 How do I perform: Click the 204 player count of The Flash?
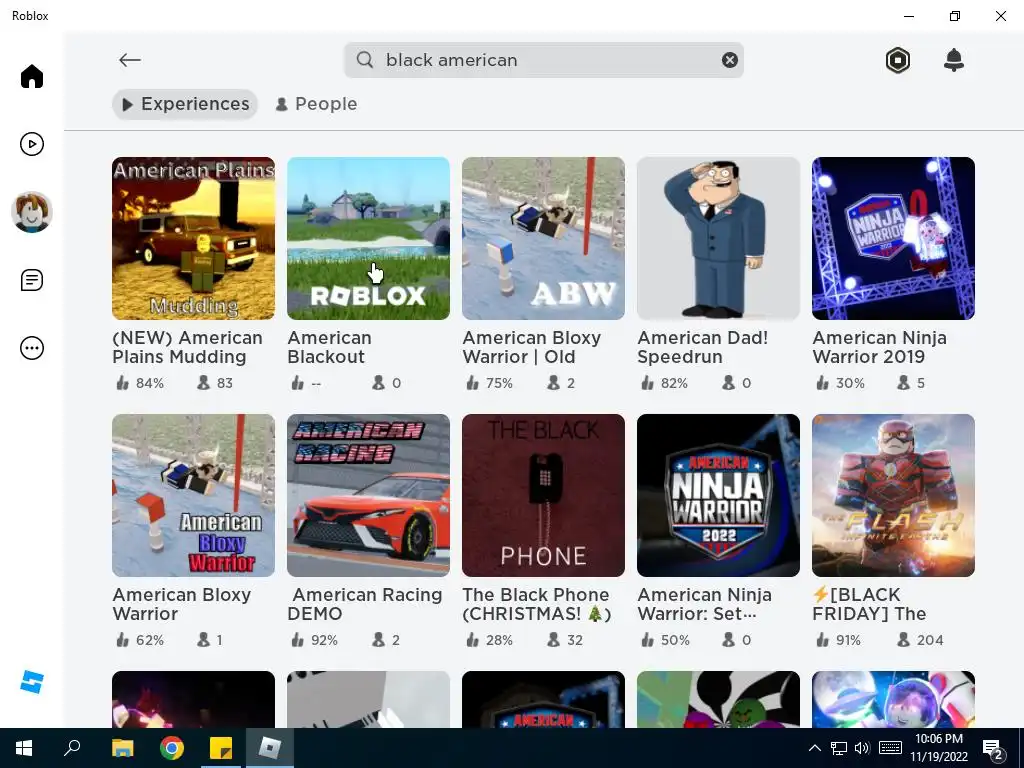point(920,641)
